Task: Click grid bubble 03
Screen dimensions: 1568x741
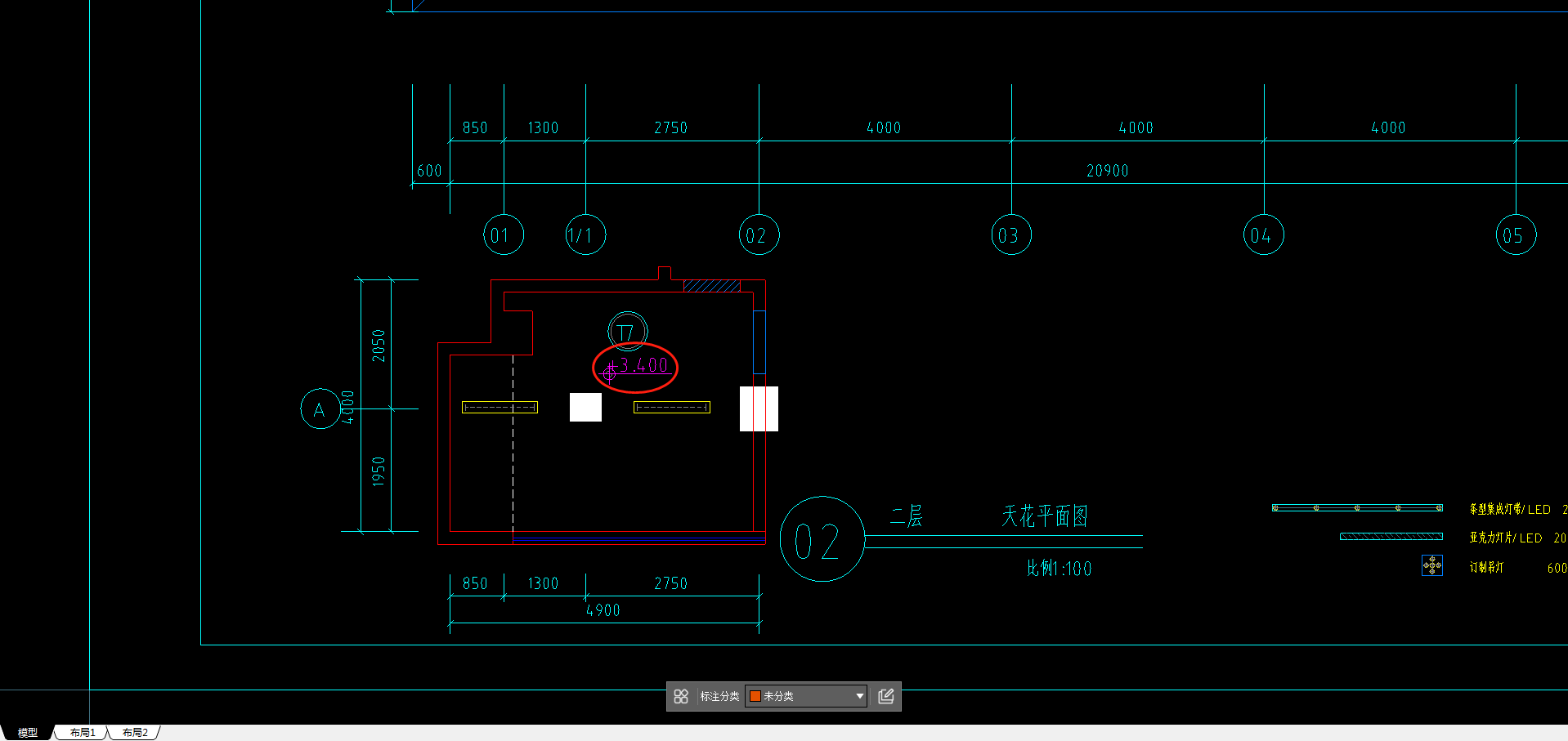Action: [x=1011, y=235]
